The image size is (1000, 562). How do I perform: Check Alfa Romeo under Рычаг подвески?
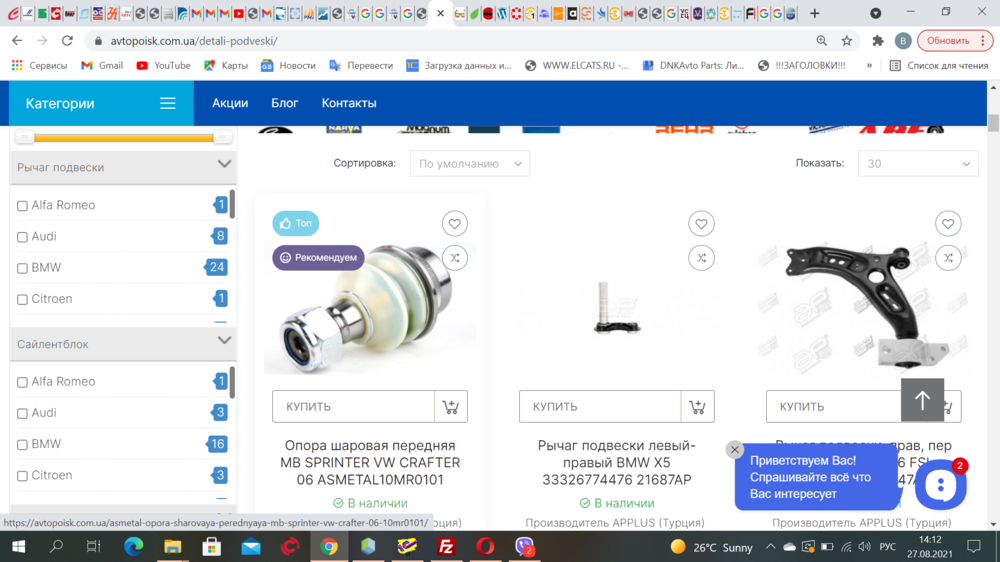(x=23, y=206)
